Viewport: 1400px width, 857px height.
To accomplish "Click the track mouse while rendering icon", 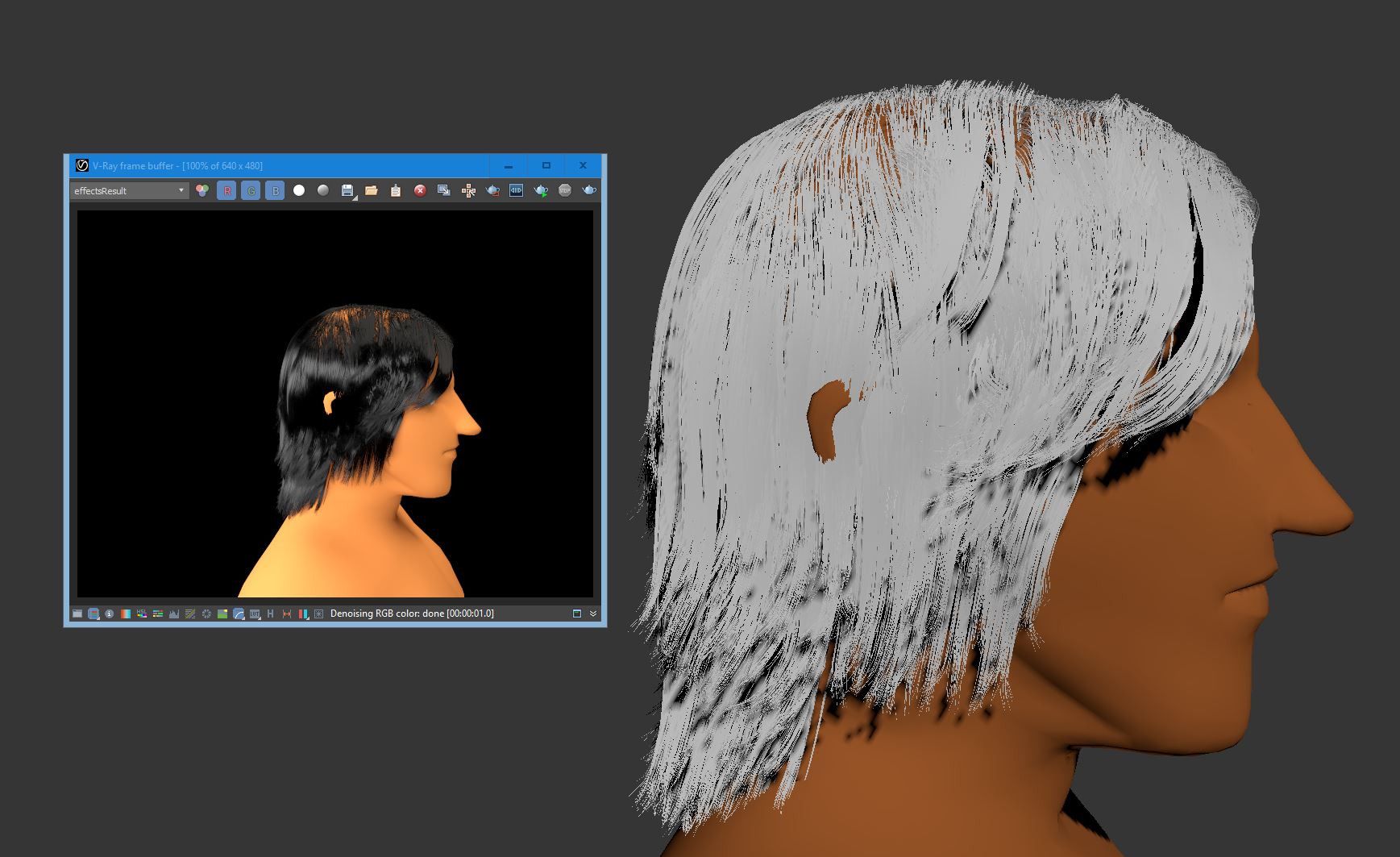I will point(468,191).
